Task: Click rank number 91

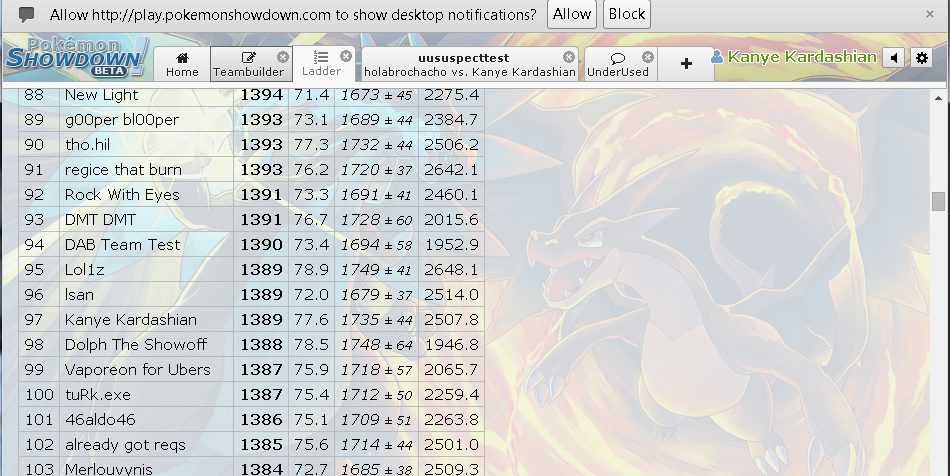Action: pos(34,170)
